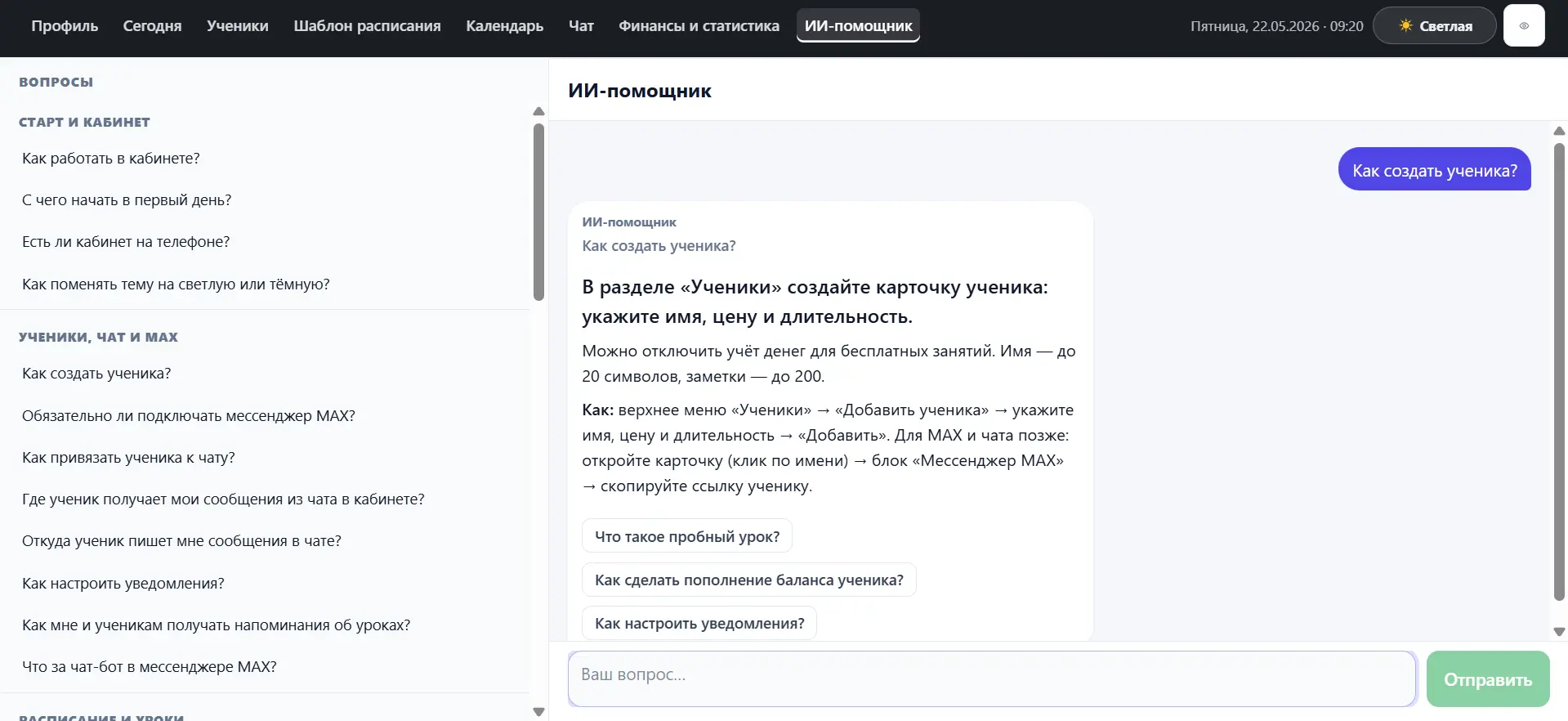Click questions list scroll-down arrow
1568x721 pixels.
click(538, 712)
